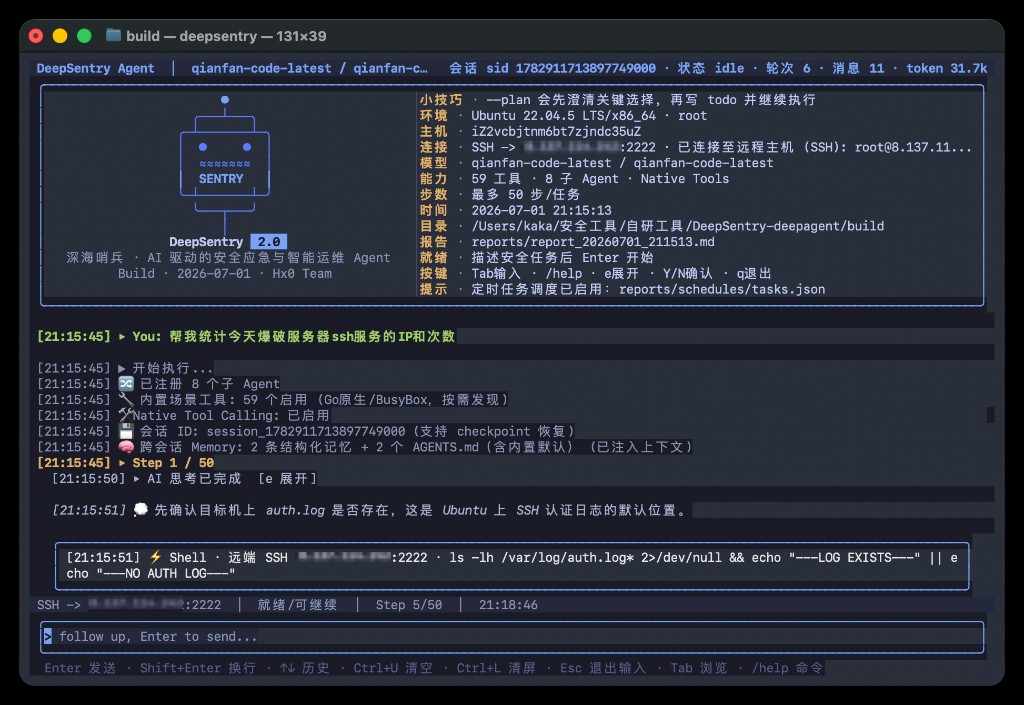Click the floppy disk icon beside 会话 ID

pyautogui.click(x=126, y=431)
